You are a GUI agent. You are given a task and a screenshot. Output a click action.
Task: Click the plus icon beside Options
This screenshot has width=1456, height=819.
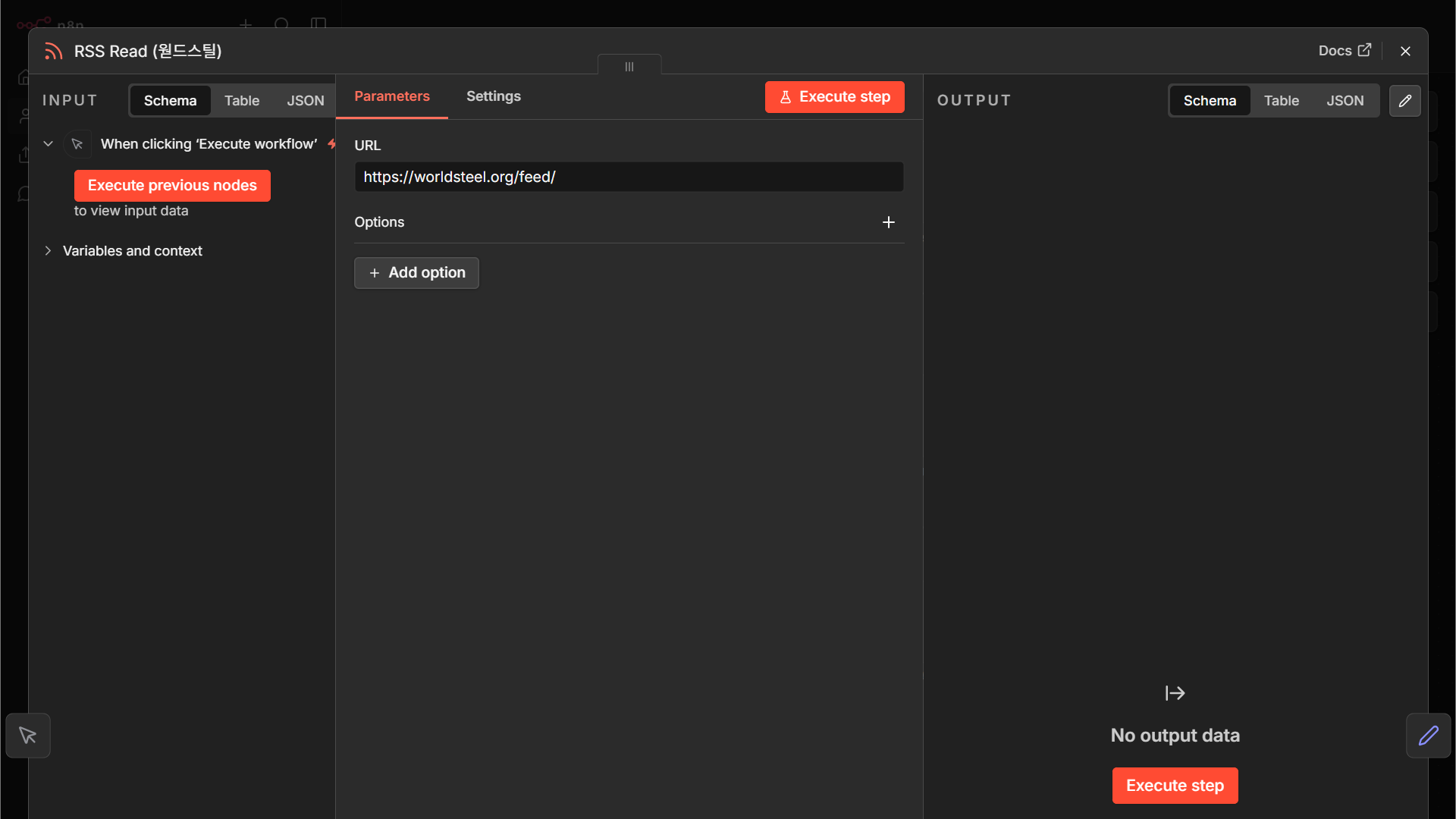(889, 222)
